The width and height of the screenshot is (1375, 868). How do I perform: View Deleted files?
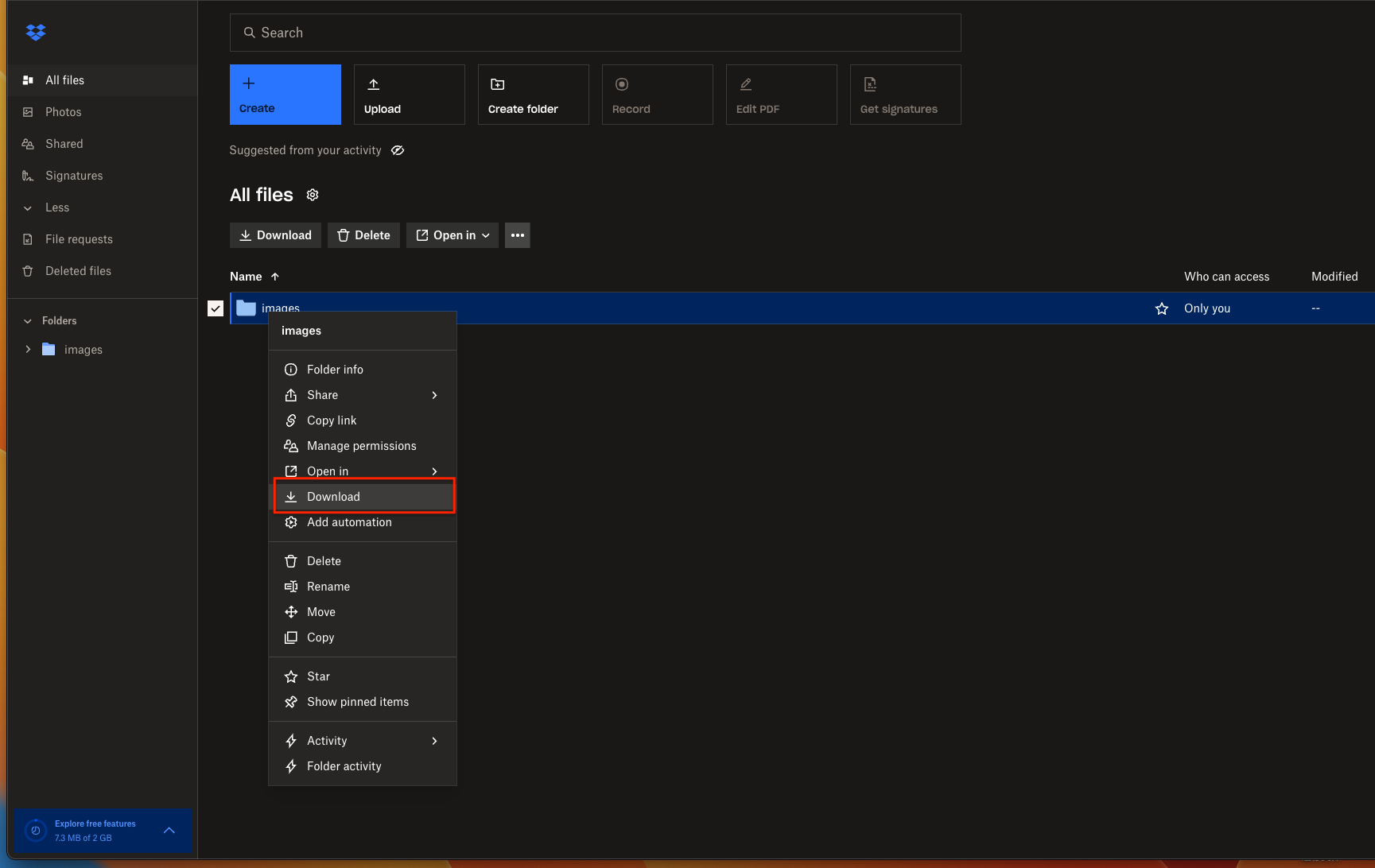coord(102,271)
